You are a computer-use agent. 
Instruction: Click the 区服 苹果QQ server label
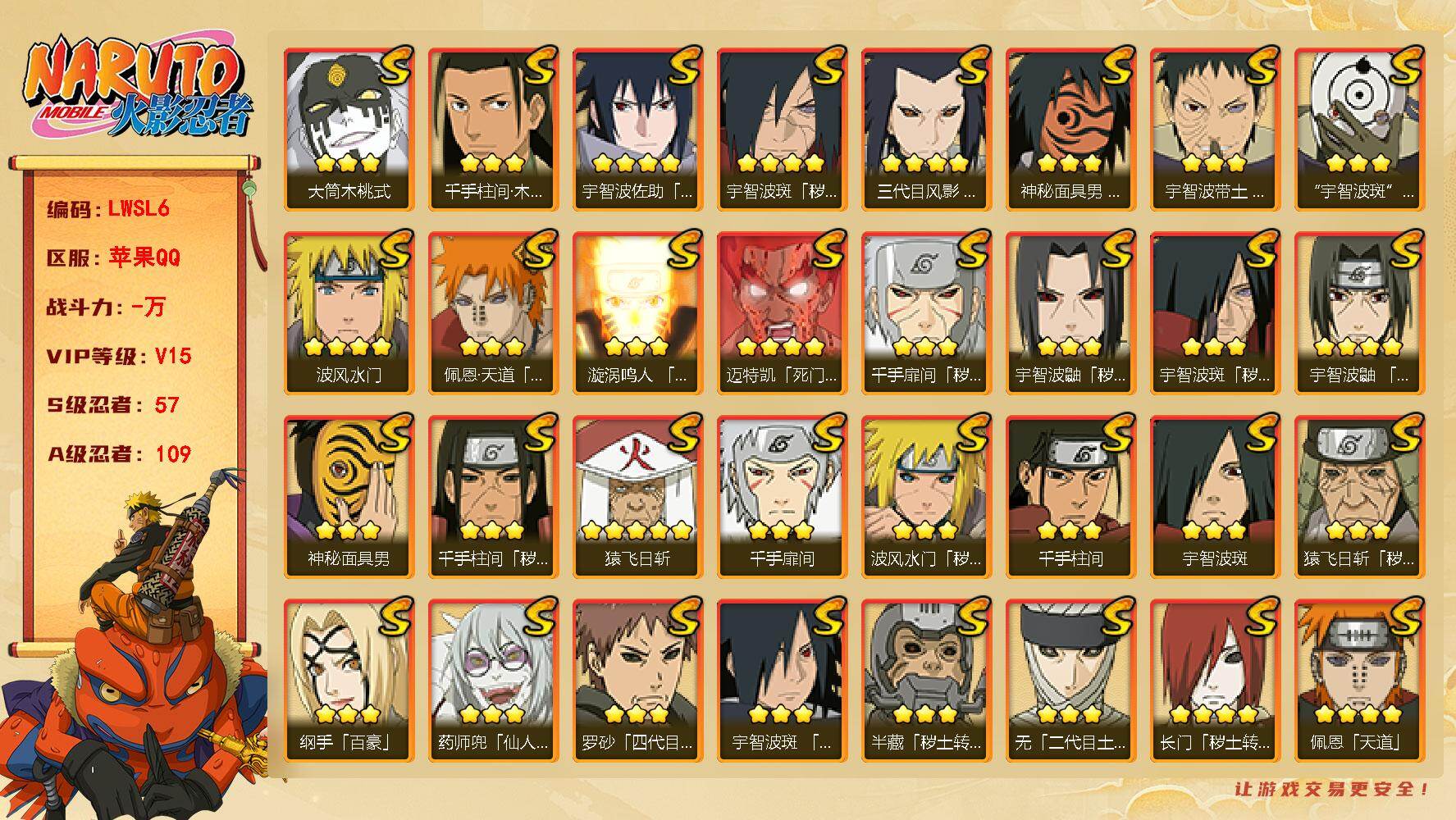pyautogui.click(x=113, y=257)
